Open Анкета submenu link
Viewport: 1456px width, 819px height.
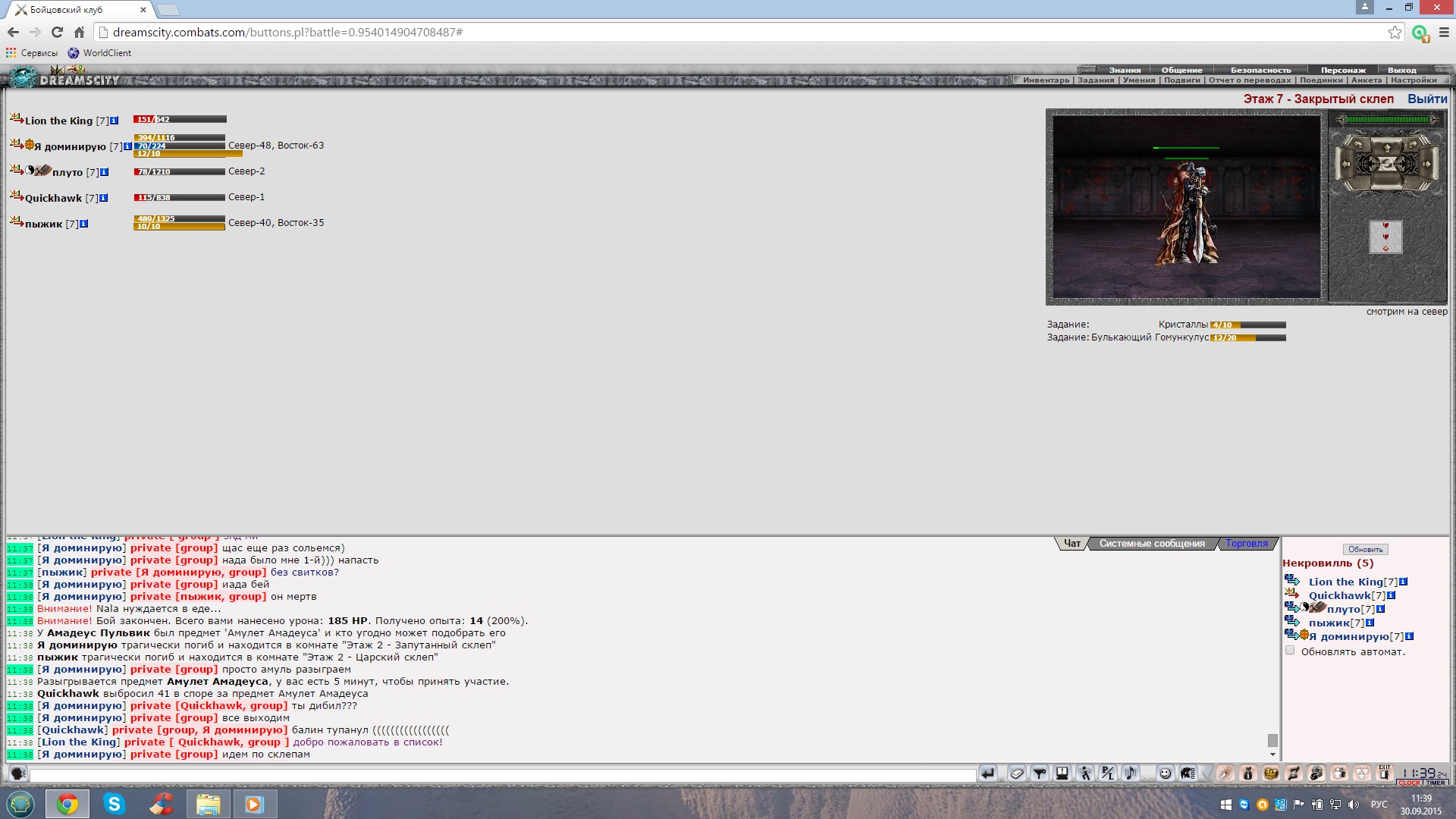[1367, 80]
